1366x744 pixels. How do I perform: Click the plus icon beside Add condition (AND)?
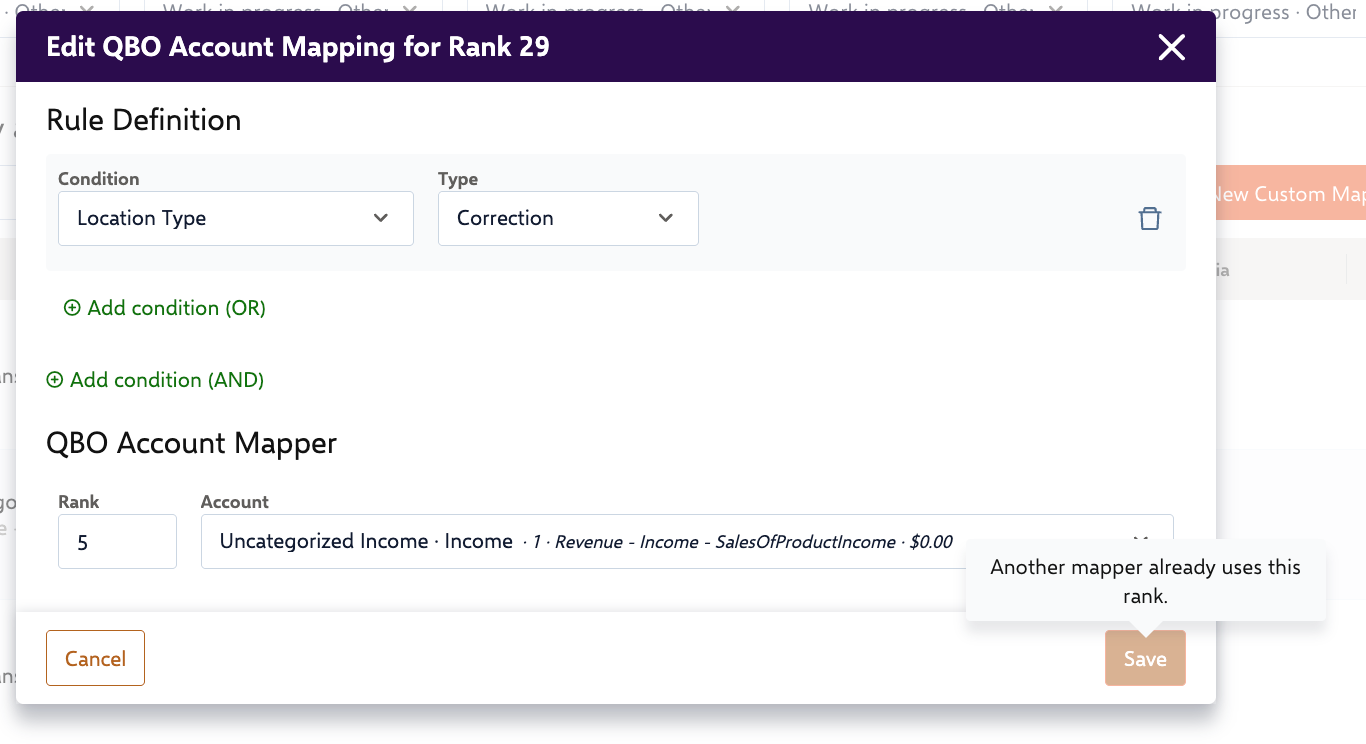click(x=54, y=380)
